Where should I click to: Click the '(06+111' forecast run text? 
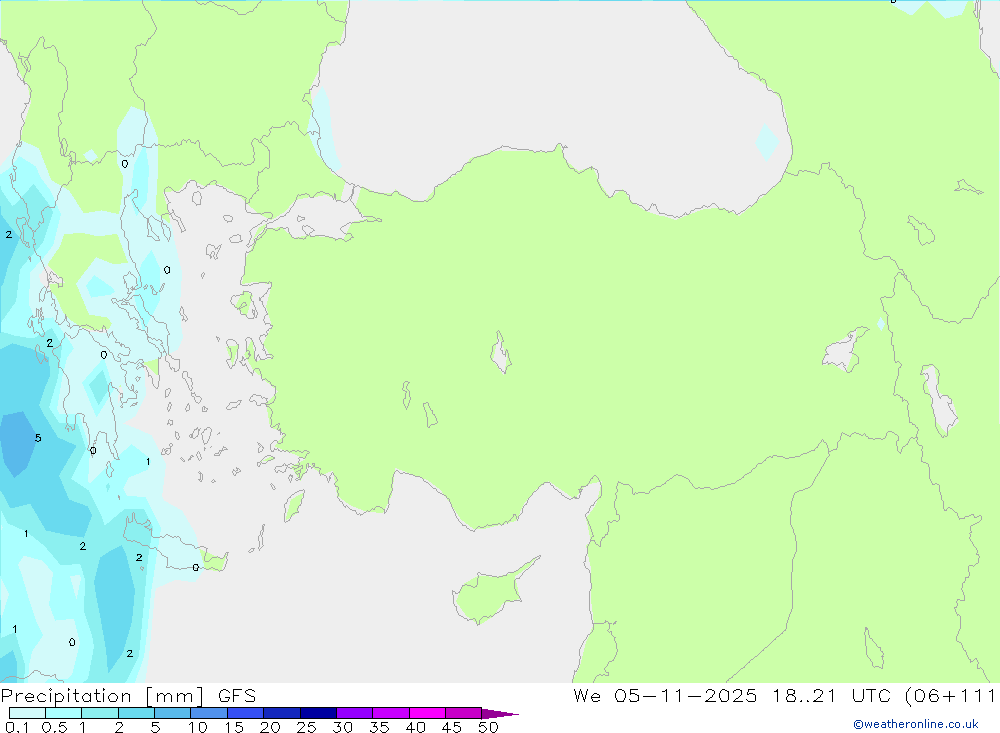[x=951, y=696]
